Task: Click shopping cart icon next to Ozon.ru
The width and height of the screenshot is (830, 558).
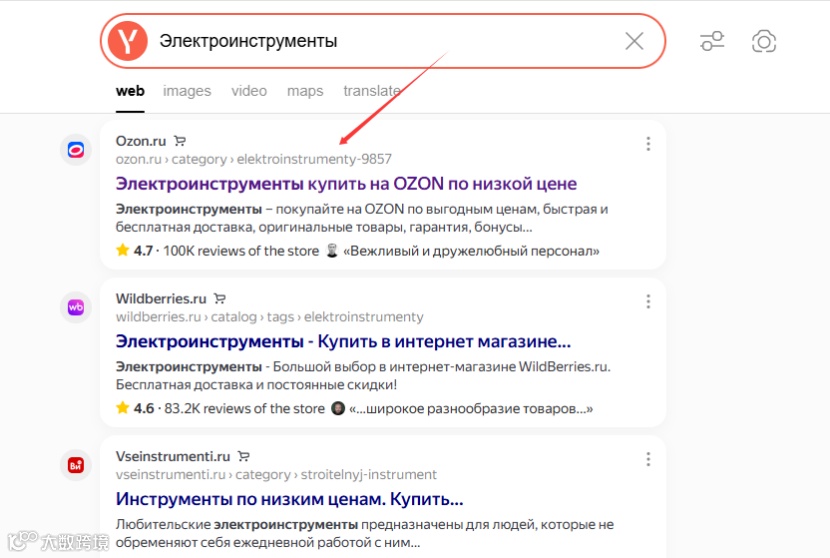Action: pyautogui.click(x=180, y=141)
